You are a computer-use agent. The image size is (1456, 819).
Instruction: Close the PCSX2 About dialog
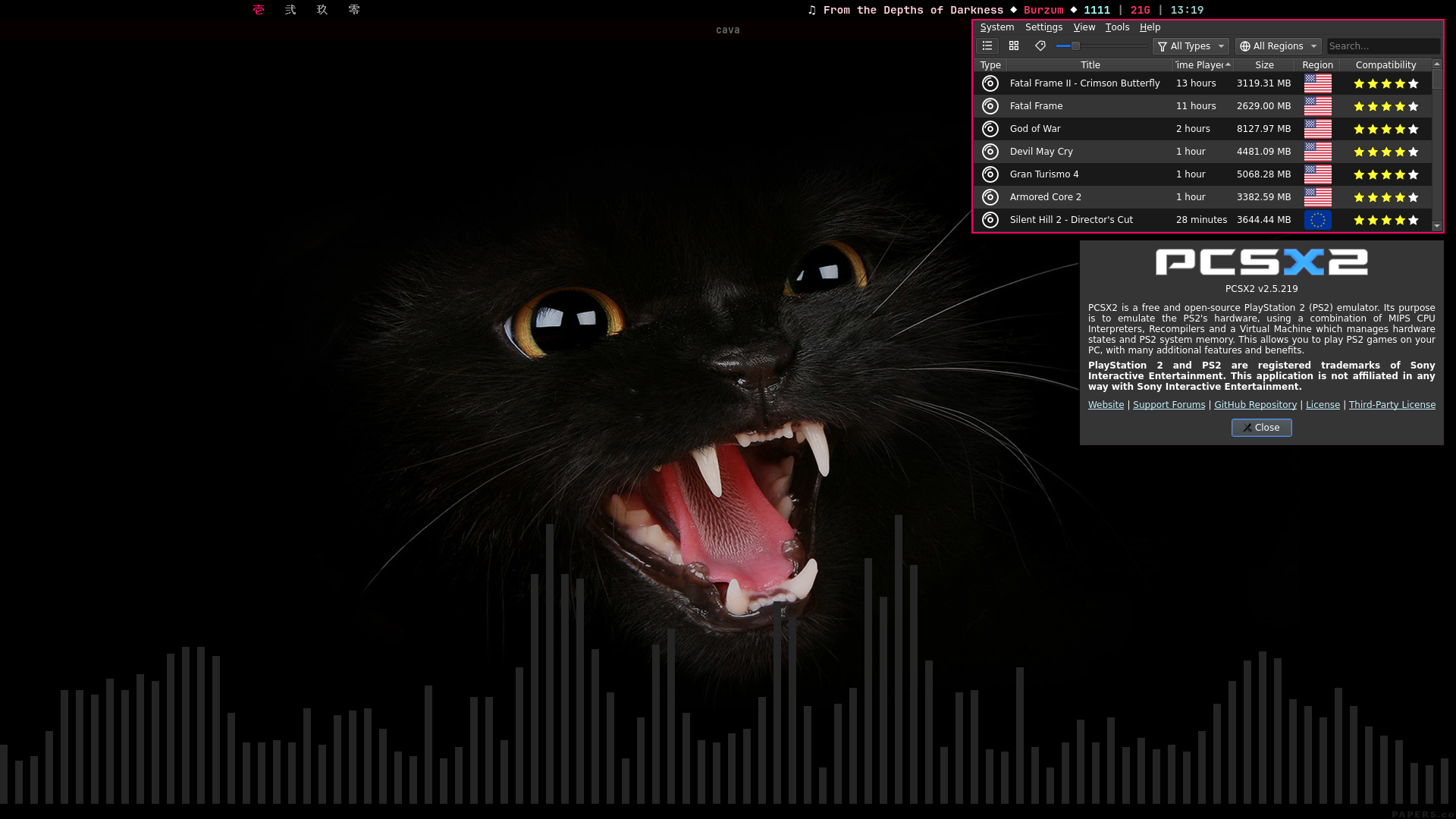(x=1261, y=428)
